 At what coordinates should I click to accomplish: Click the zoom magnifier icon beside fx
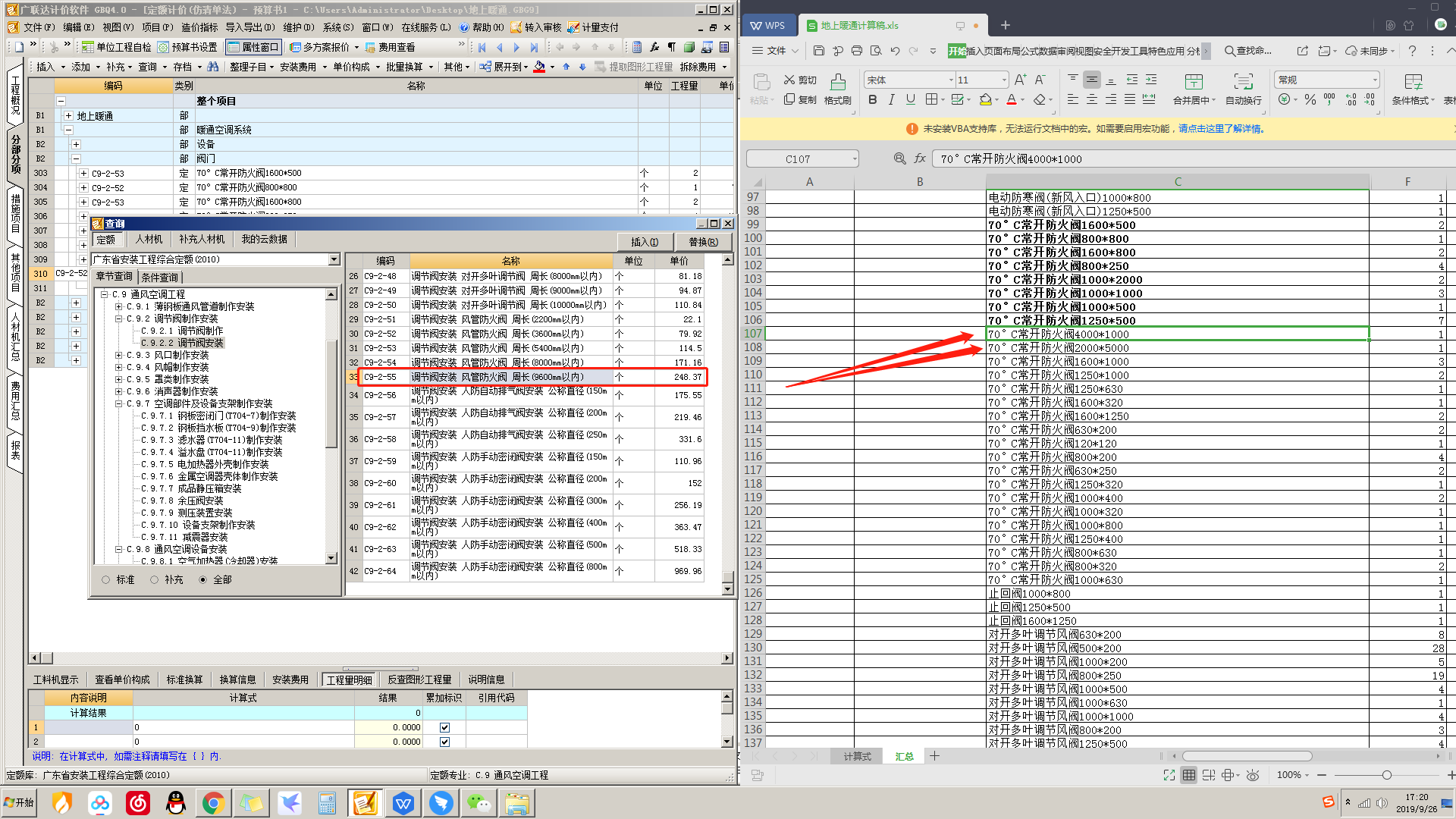tap(899, 158)
